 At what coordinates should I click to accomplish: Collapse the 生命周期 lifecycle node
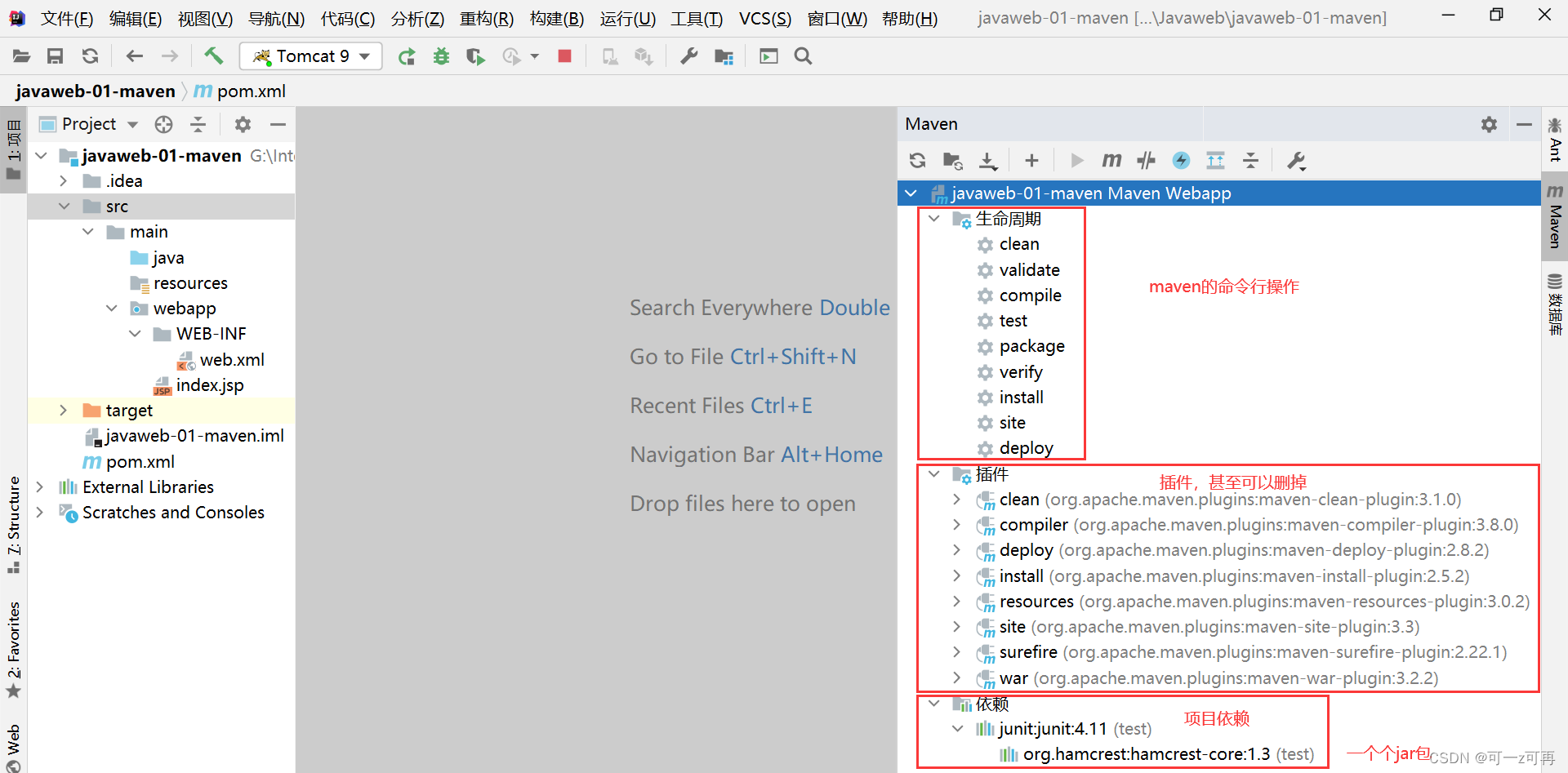pos(933,219)
